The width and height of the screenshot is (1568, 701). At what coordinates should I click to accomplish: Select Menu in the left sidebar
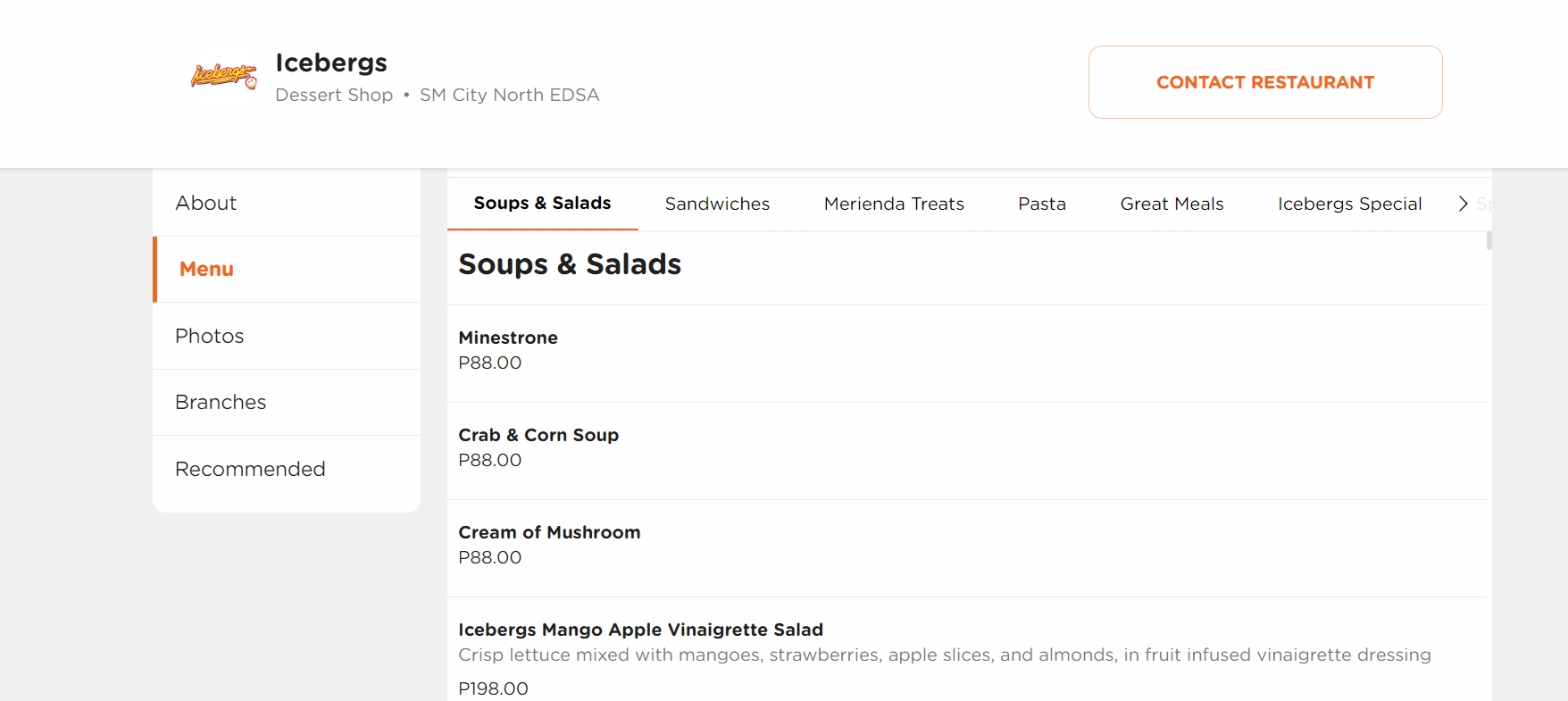point(206,269)
